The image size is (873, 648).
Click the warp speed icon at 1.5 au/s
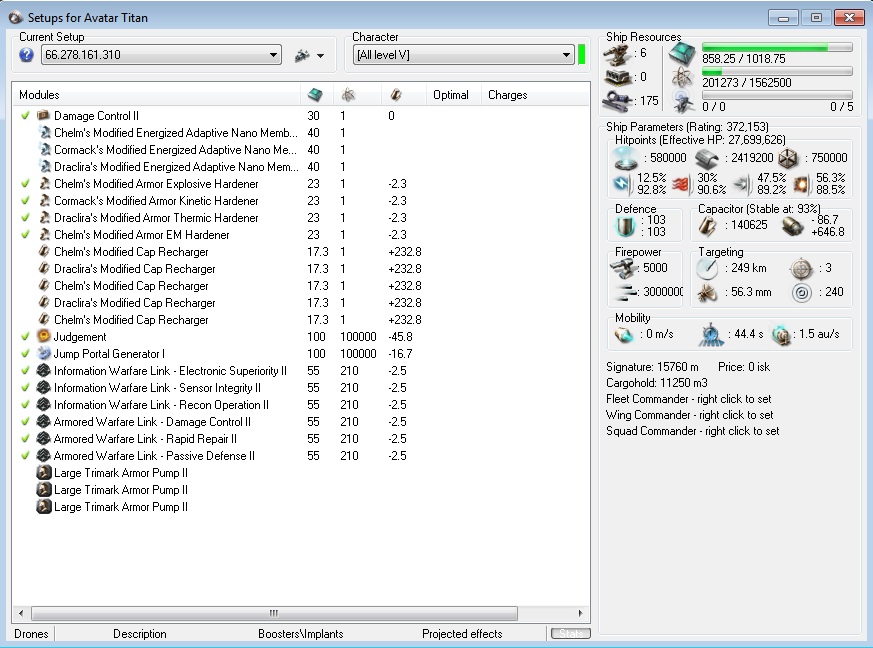[781, 335]
